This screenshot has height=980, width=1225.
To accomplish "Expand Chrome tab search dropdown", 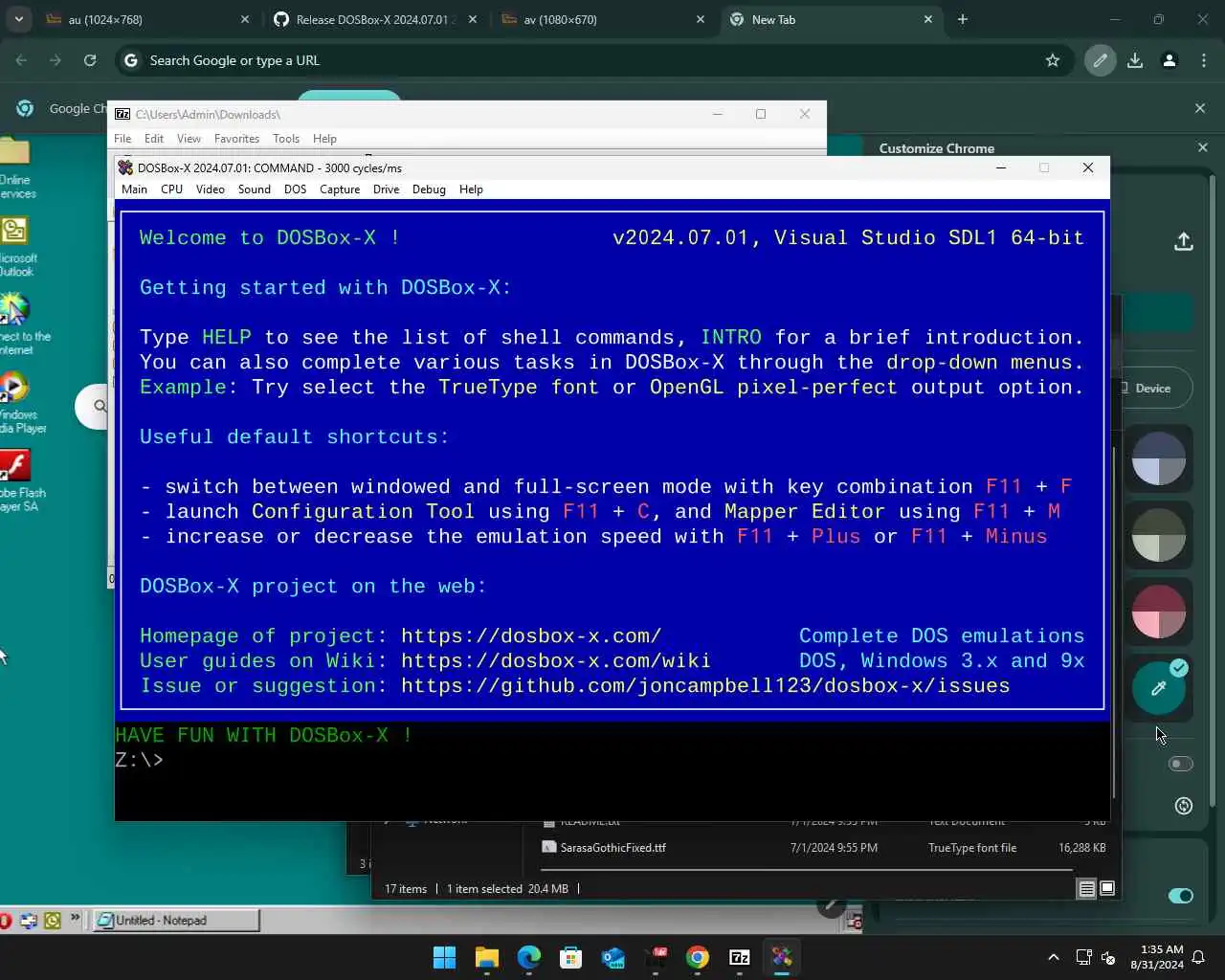I will 18,19.
